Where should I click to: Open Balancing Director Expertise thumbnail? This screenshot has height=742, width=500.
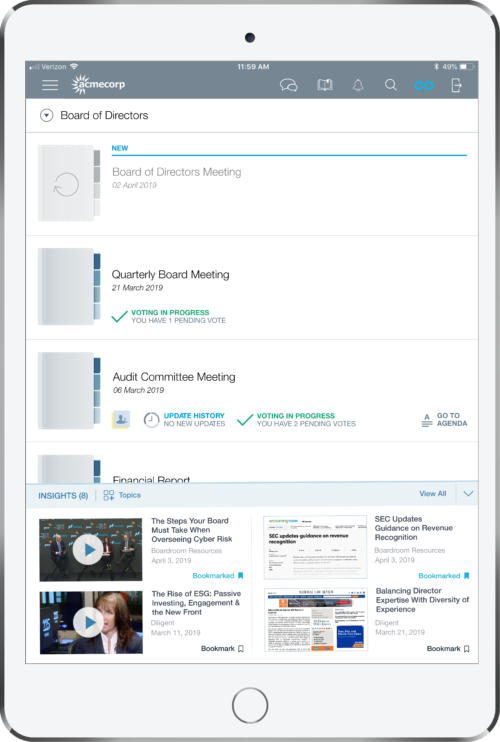click(316, 619)
